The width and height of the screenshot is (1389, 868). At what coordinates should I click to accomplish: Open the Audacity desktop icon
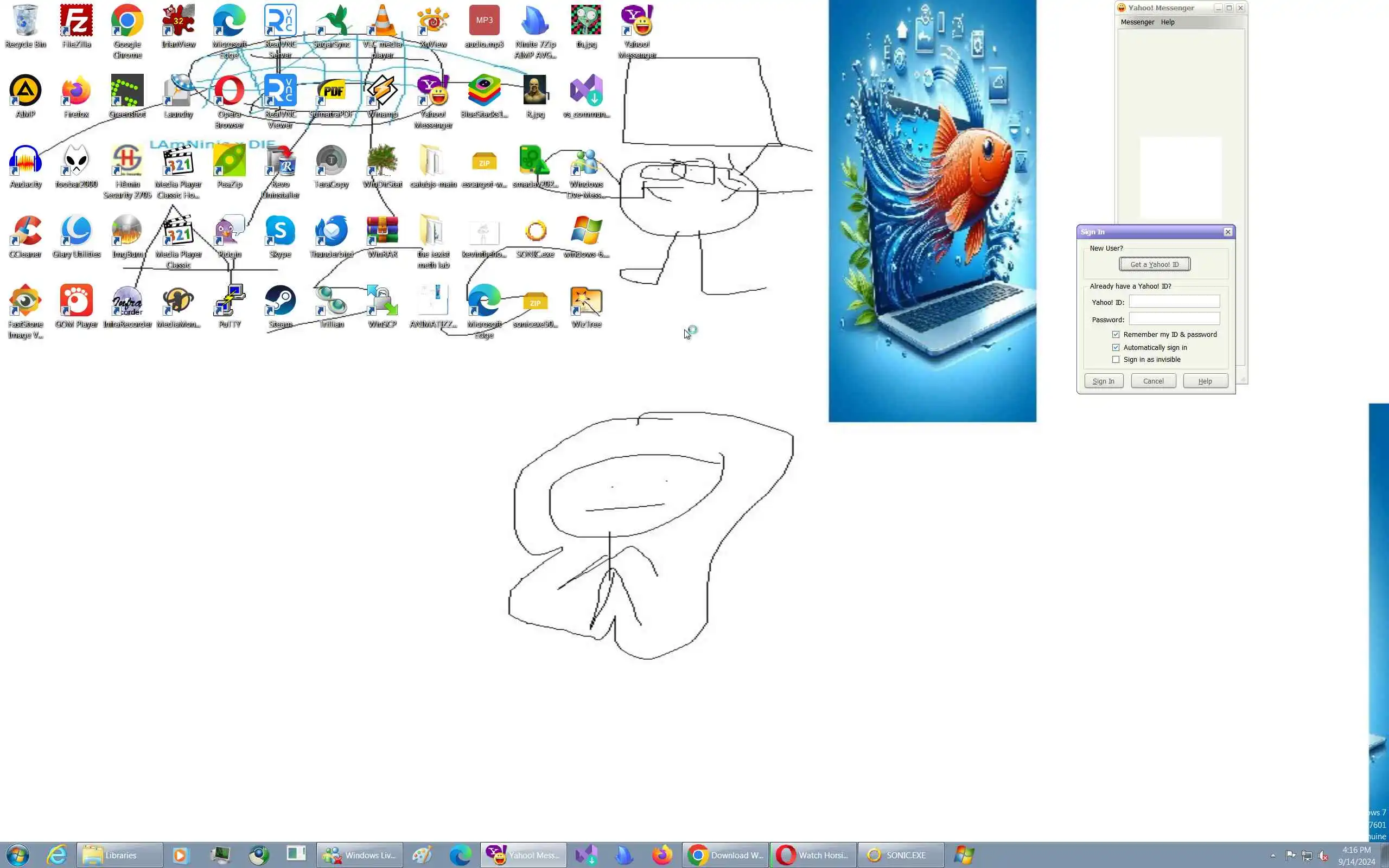26,162
